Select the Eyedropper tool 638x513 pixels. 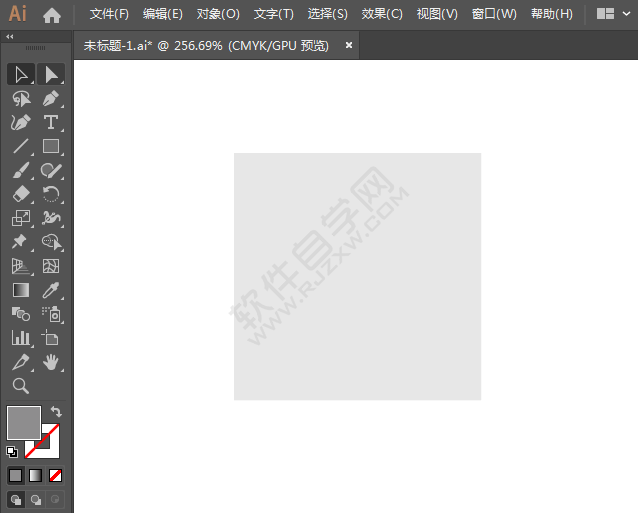(x=51, y=290)
